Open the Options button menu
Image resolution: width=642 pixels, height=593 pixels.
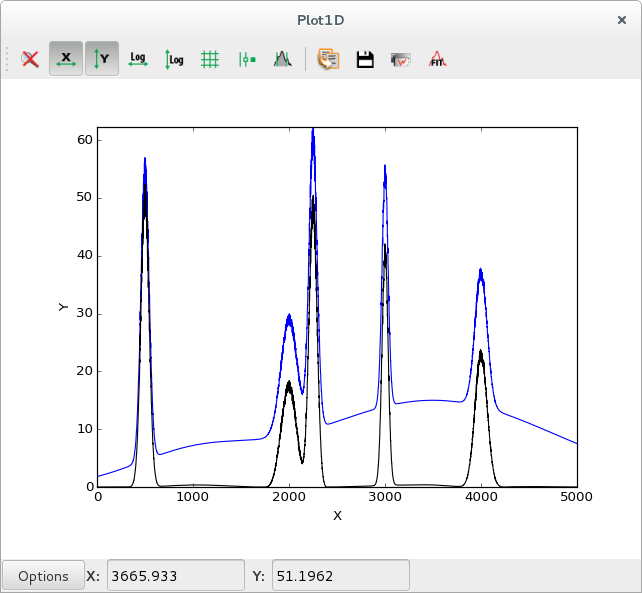(43, 576)
